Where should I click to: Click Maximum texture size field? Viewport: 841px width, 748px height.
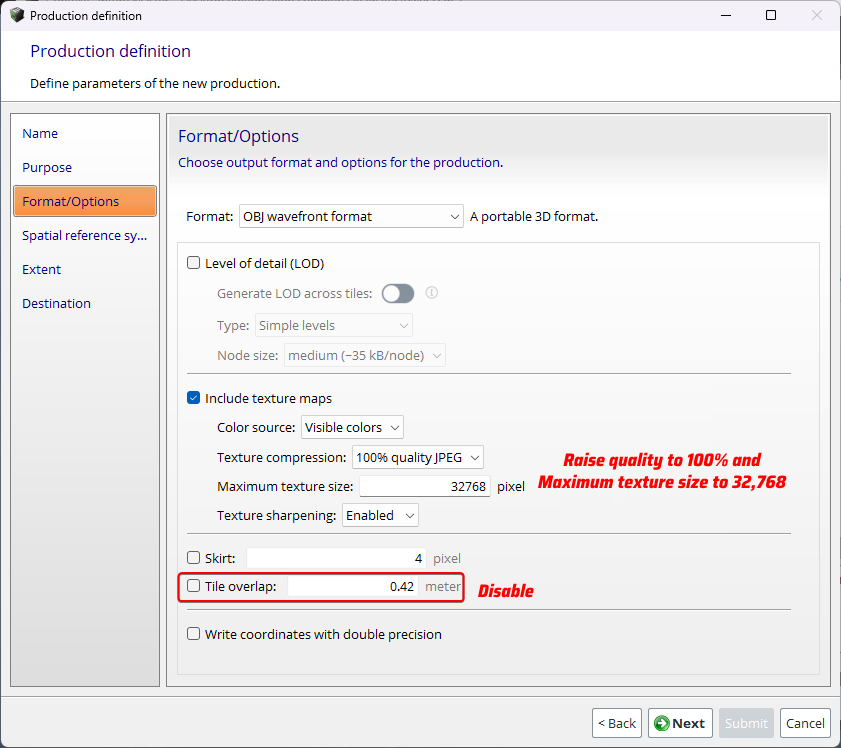coord(425,486)
